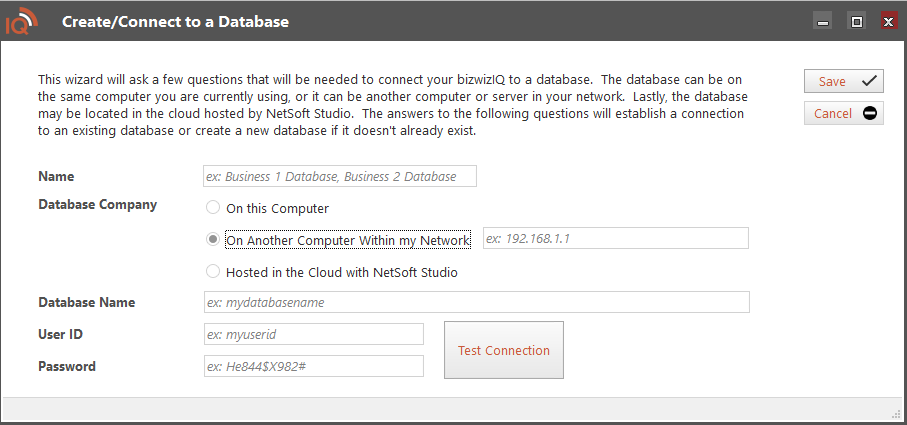
Task: Select Hosted in the Cloud with NetSoft Studio
Action: point(212,272)
